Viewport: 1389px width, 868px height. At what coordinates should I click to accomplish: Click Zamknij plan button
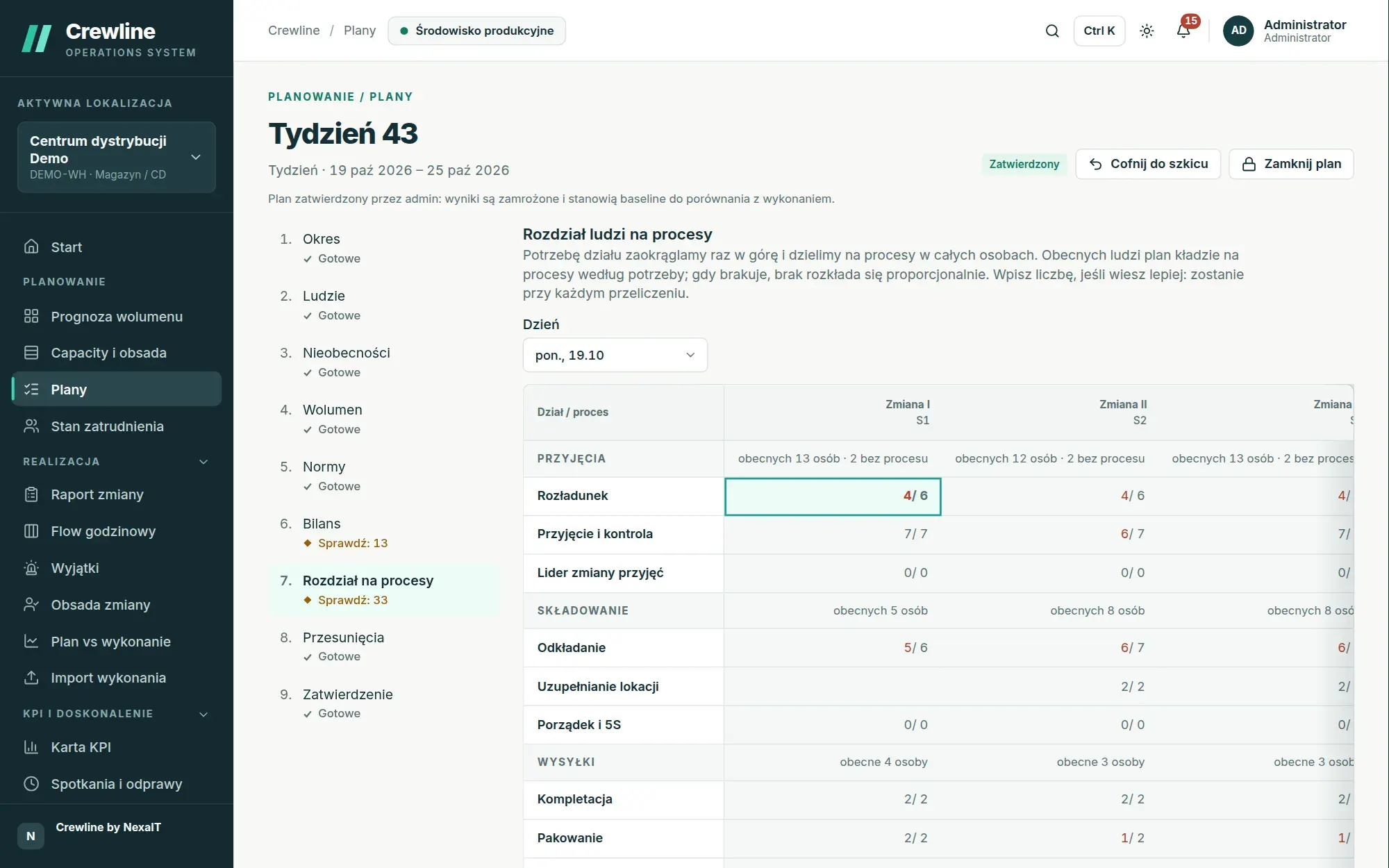pyautogui.click(x=1291, y=164)
